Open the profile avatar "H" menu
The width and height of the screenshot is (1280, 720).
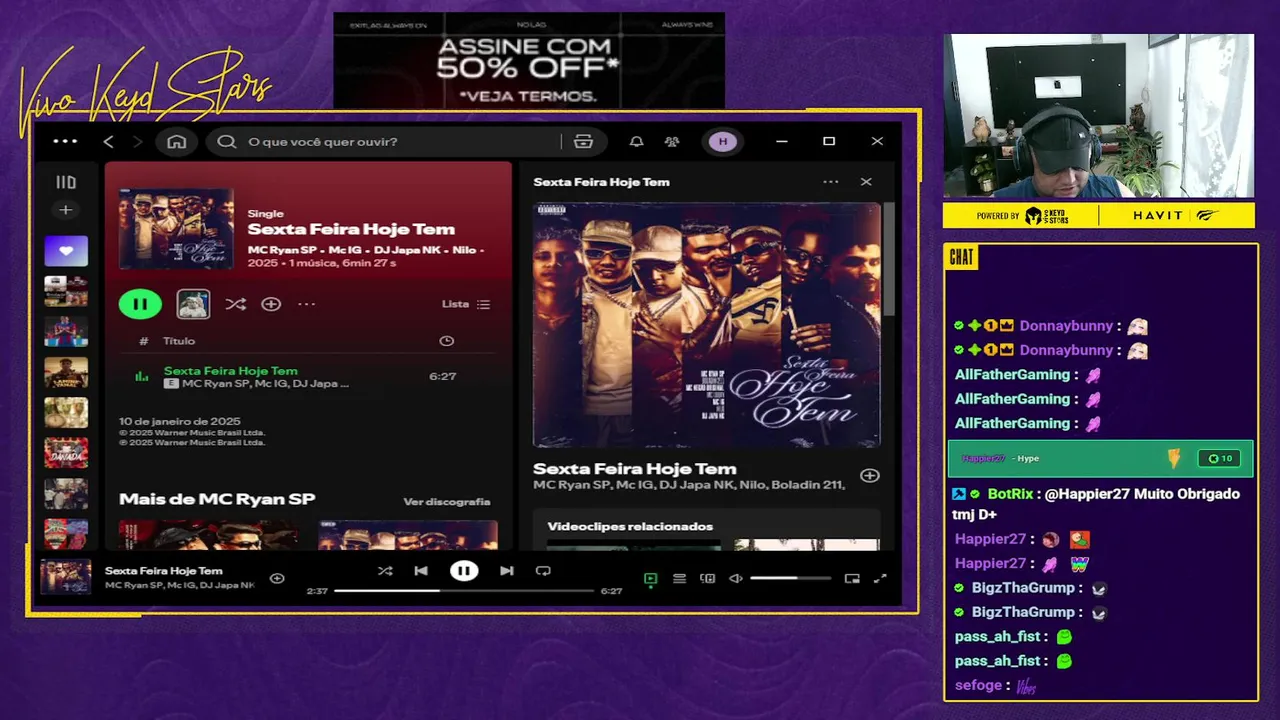723,142
